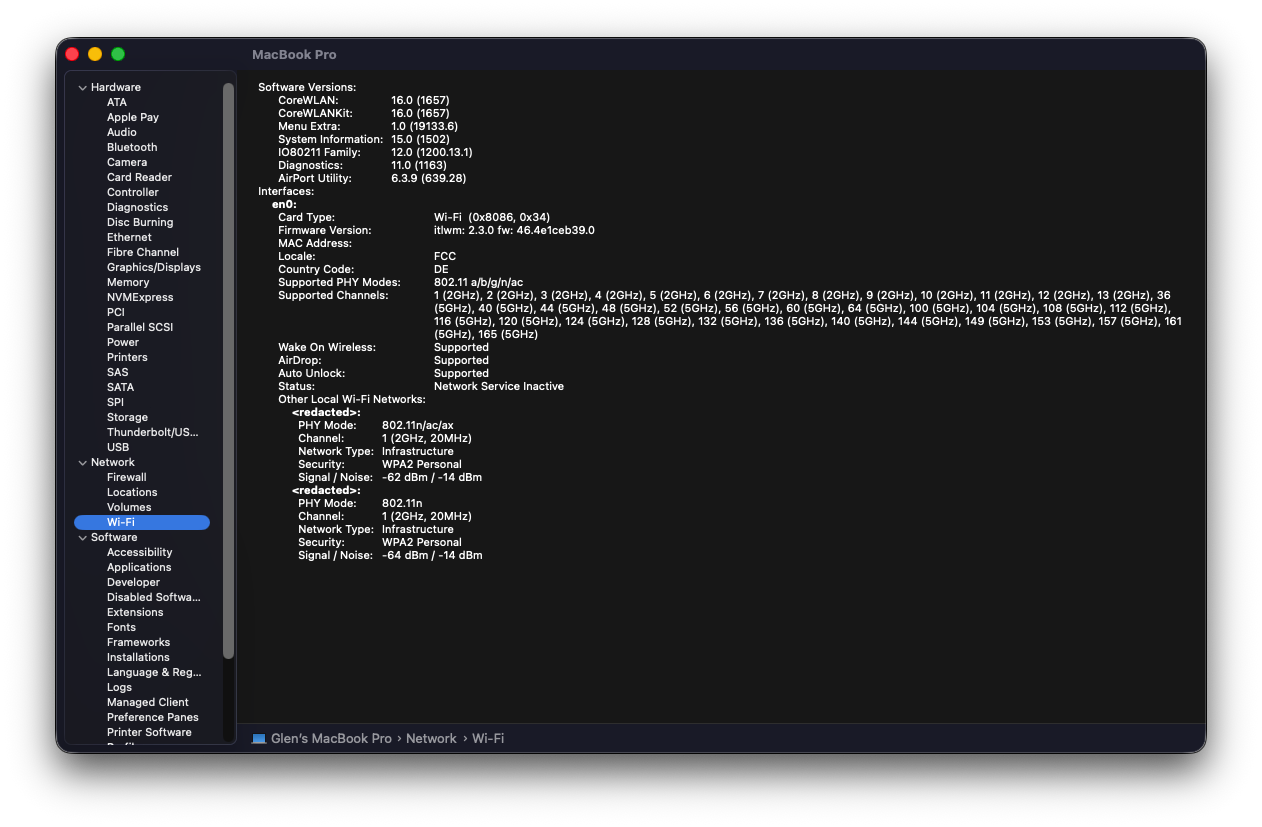
Task: Click Wi-Fi in the path bar
Action: [x=488, y=739]
